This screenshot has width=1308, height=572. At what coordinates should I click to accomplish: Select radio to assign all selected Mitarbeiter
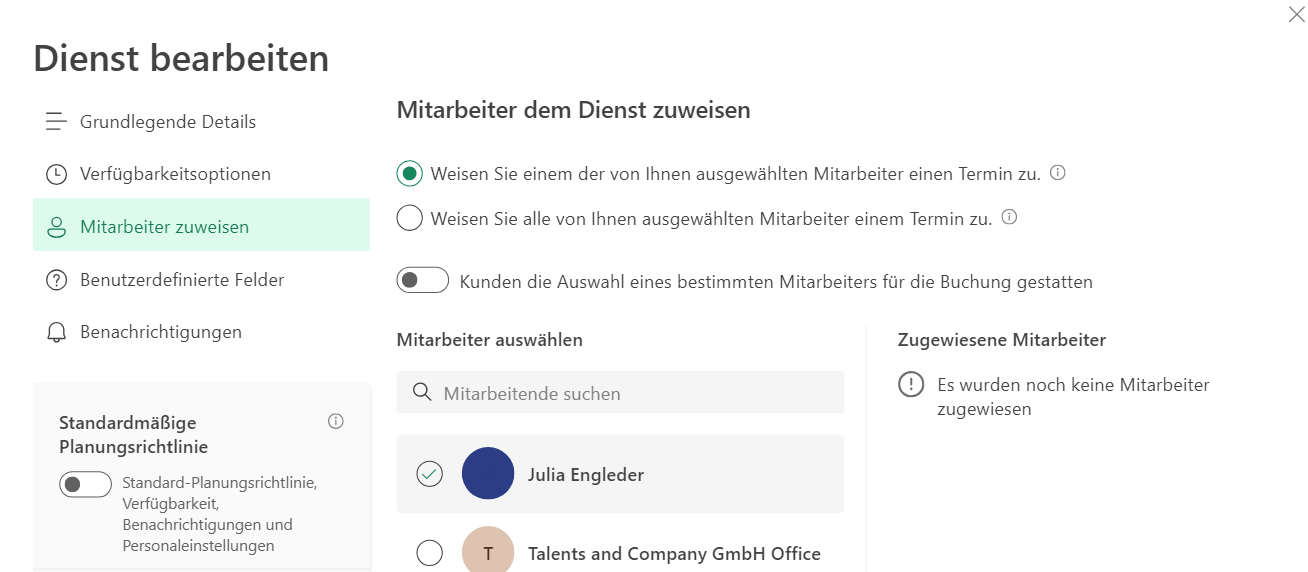pos(409,218)
